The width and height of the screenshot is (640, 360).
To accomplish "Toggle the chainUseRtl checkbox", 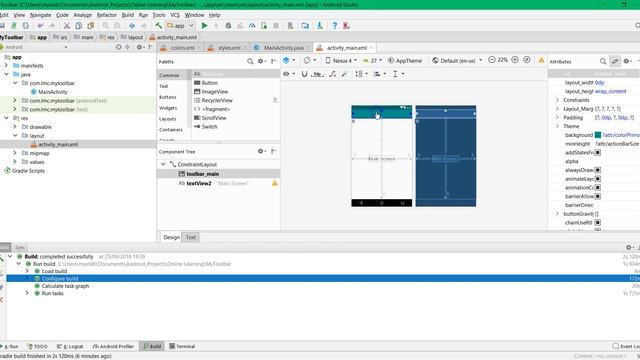I will [x=598, y=223].
